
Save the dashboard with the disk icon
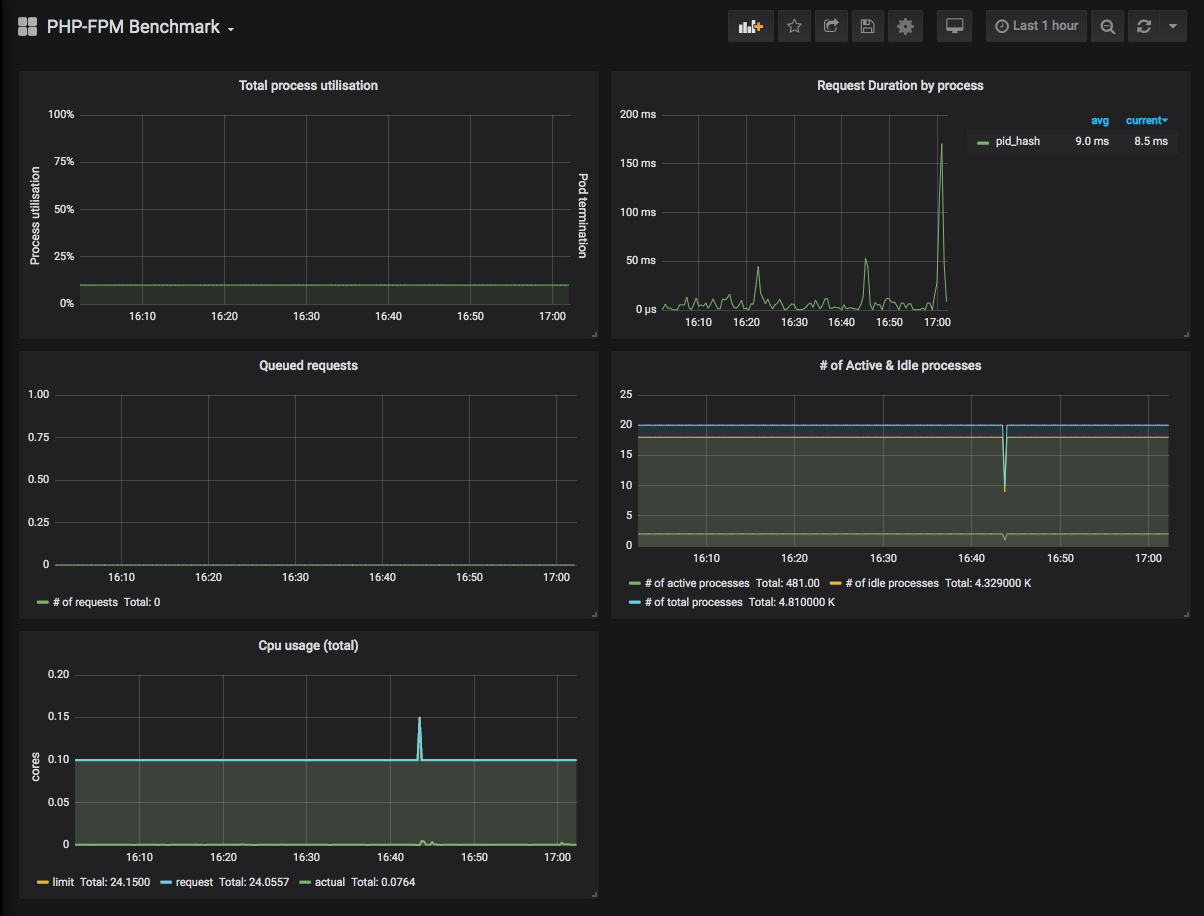(867, 27)
